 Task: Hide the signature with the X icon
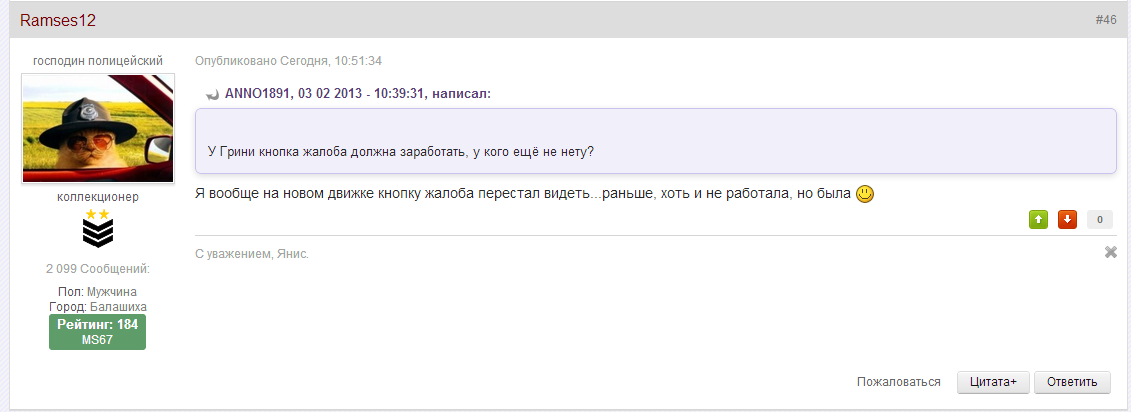tap(1110, 252)
